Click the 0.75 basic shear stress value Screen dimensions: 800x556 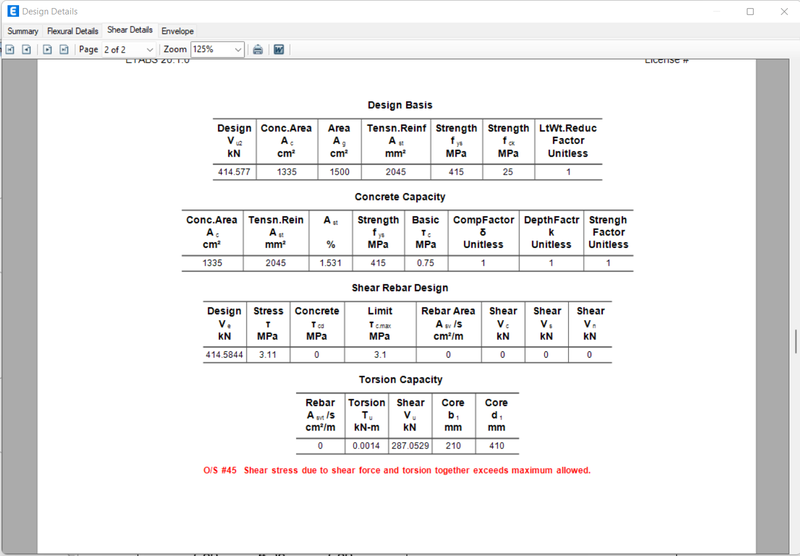(426, 263)
